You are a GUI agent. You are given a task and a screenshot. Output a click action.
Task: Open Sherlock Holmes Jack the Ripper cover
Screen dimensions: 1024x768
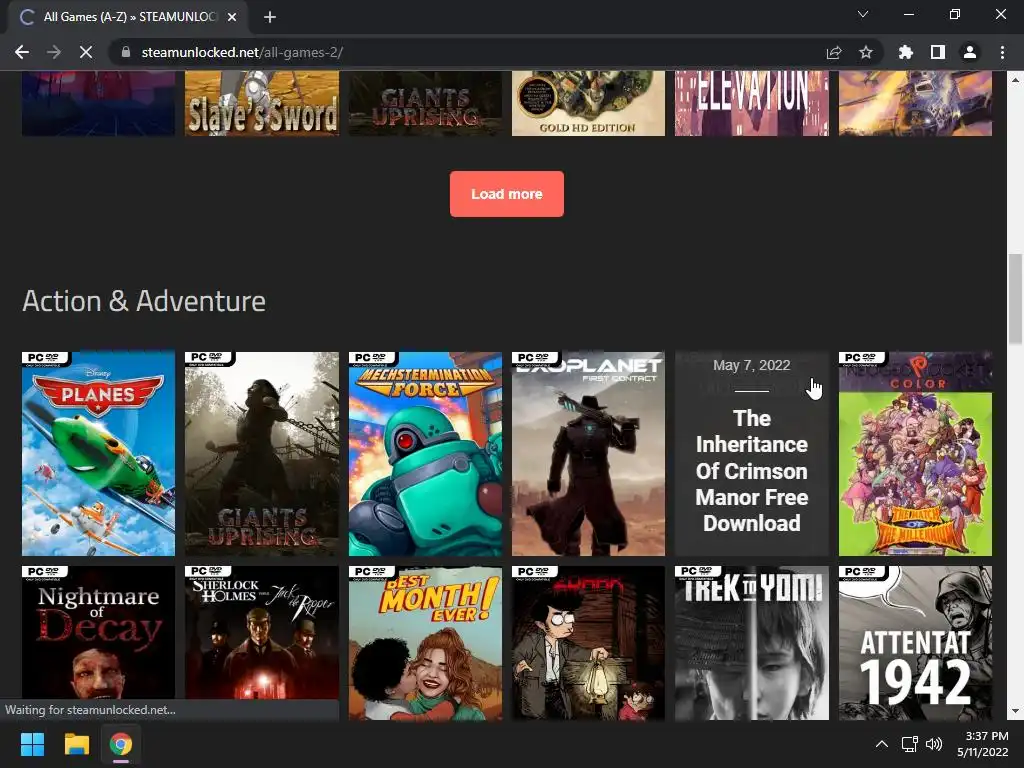pyautogui.click(x=262, y=643)
